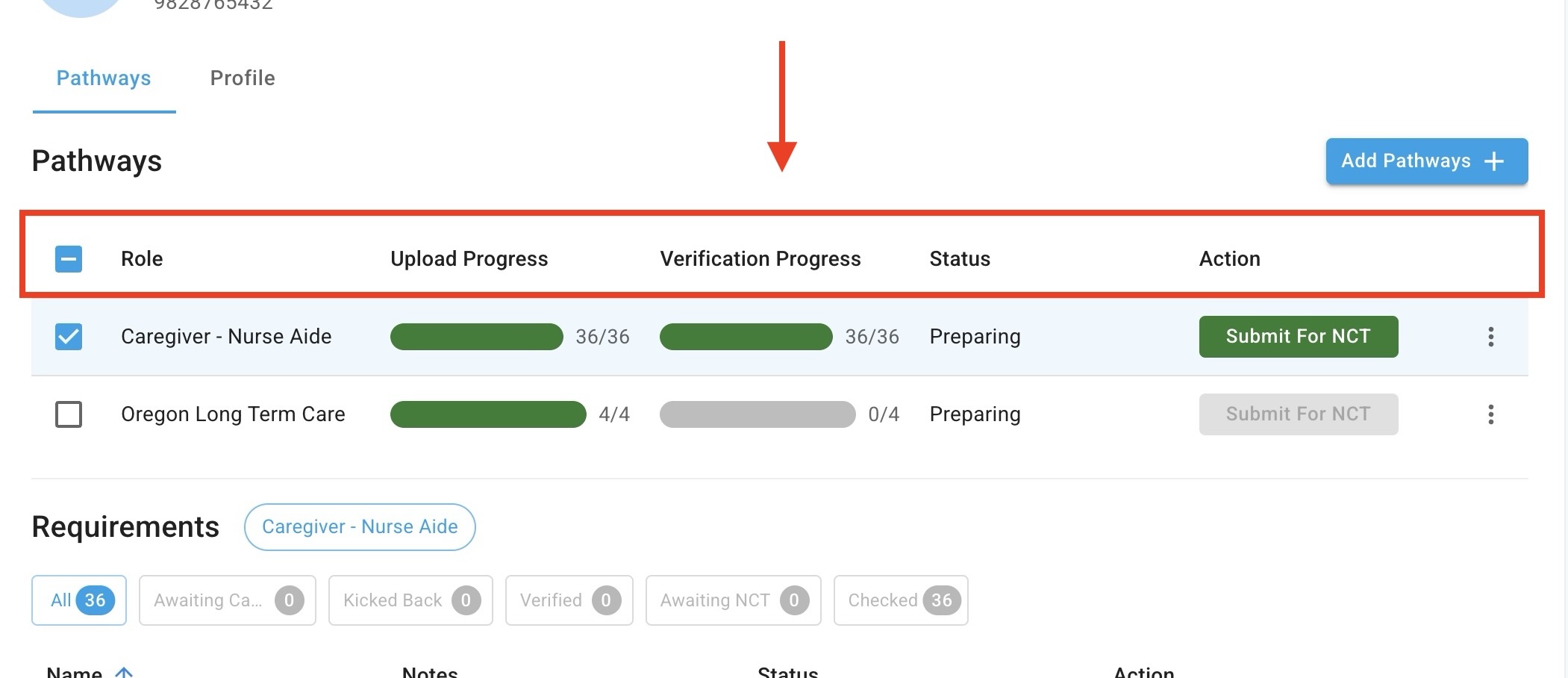Select the Pathways tab
The width and height of the screenshot is (1568, 678).
[x=104, y=78]
